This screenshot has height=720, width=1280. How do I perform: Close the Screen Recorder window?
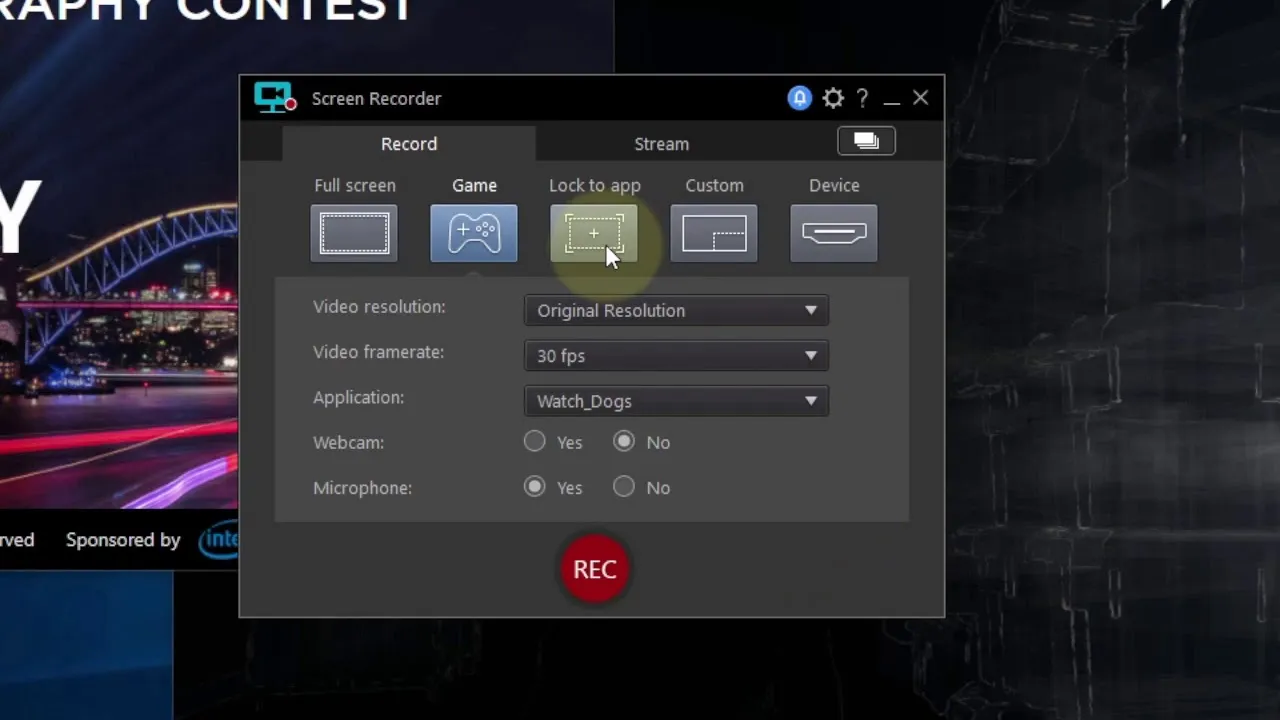coord(920,98)
